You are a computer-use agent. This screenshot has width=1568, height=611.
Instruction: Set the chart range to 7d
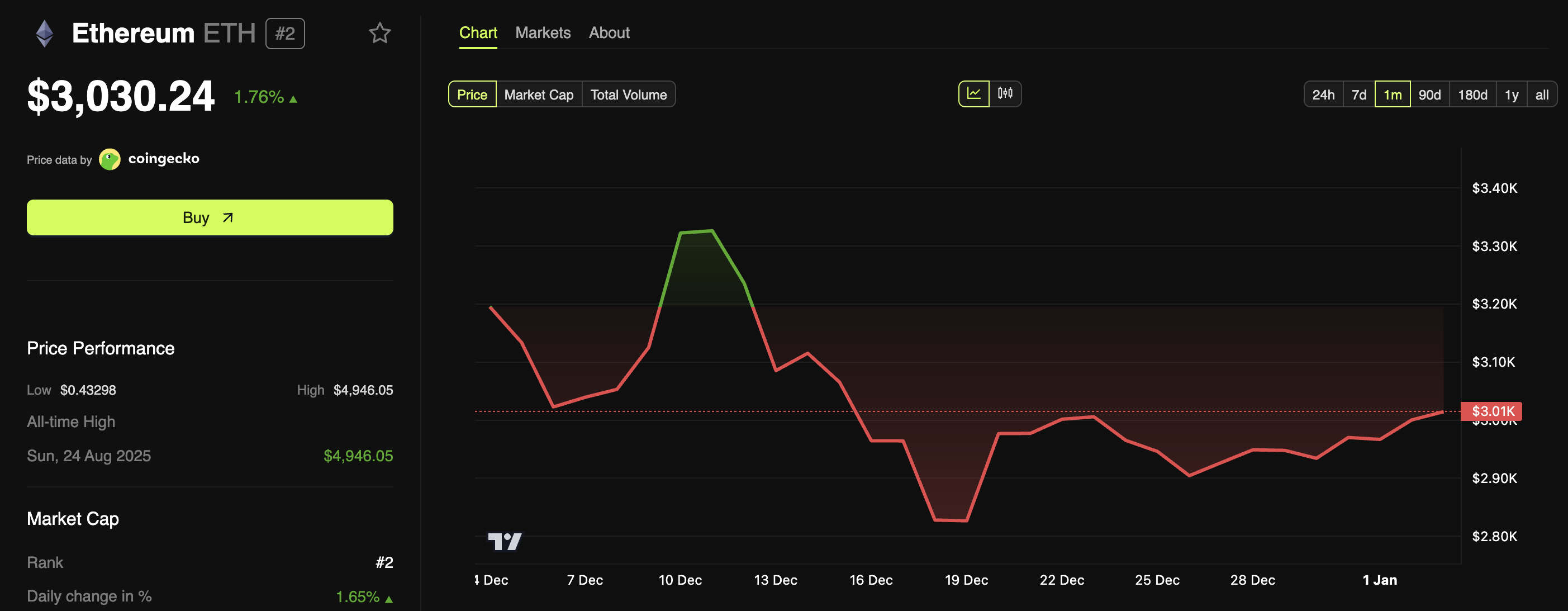[1358, 94]
